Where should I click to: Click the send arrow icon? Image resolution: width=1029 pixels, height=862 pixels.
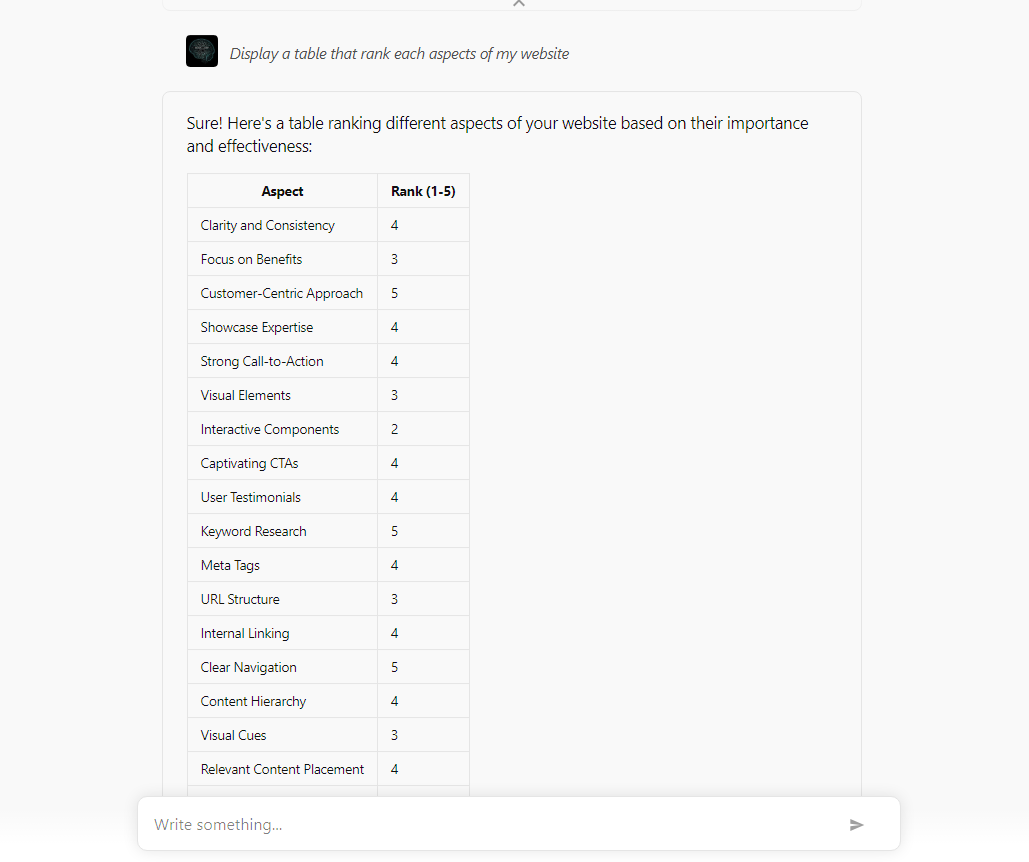point(856,825)
